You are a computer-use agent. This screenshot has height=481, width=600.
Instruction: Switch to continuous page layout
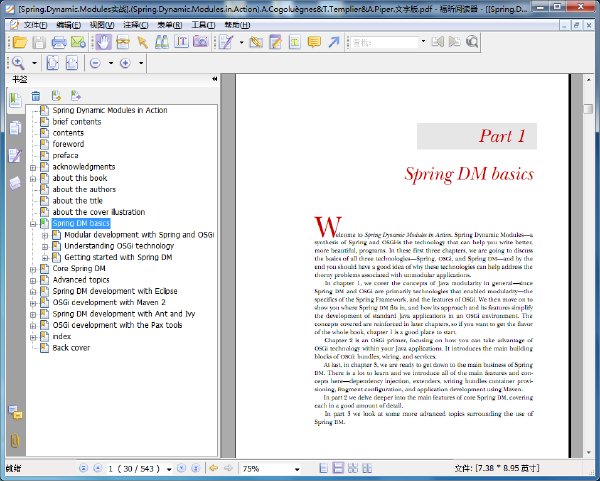click(x=338, y=468)
